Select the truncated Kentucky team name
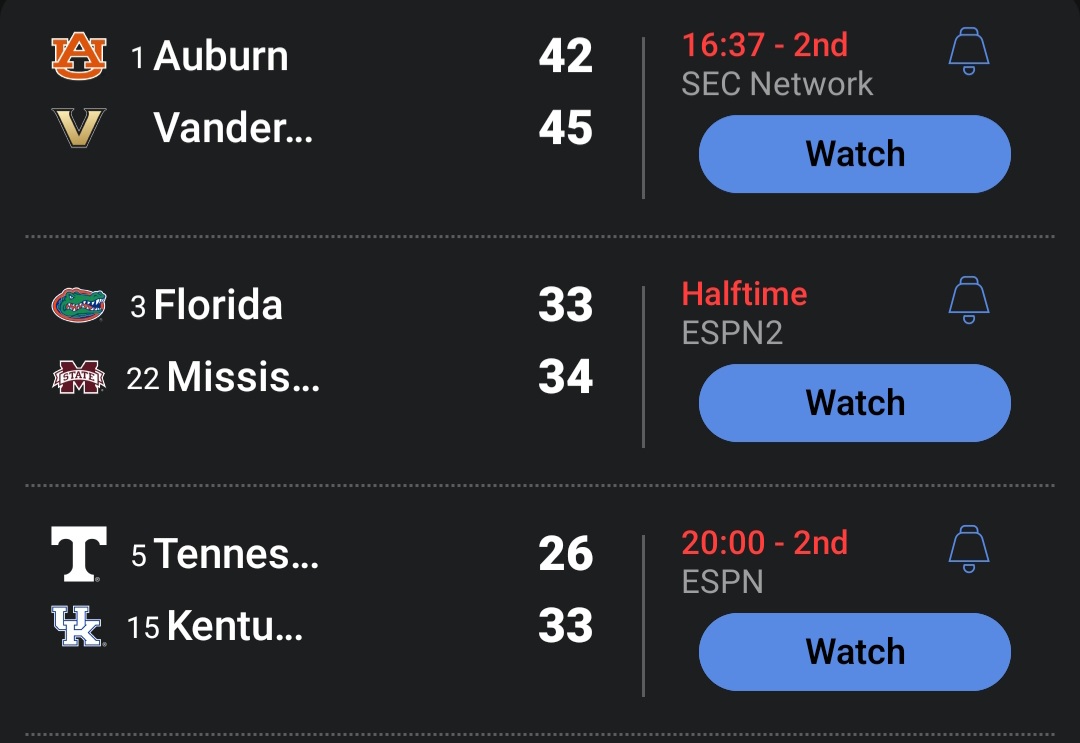The image size is (1080, 743). pos(235,626)
